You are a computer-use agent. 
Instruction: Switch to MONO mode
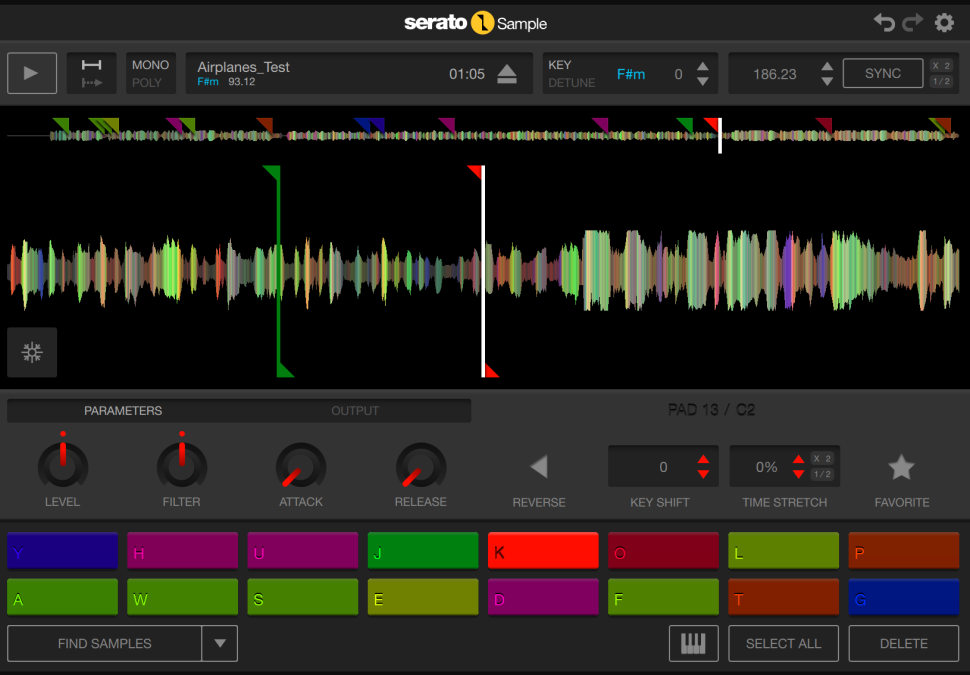pyautogui.click(x=151, y=65)
